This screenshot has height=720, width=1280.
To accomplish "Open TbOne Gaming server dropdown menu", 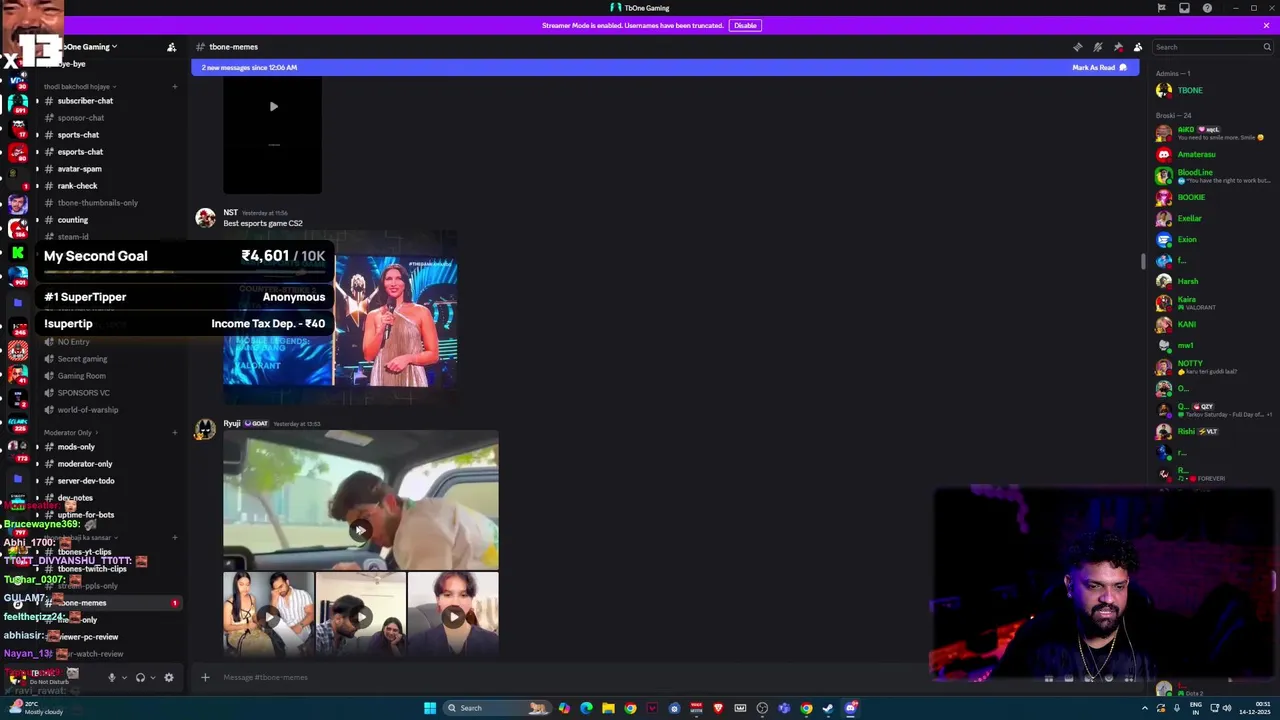I will (x=90, y=47).
